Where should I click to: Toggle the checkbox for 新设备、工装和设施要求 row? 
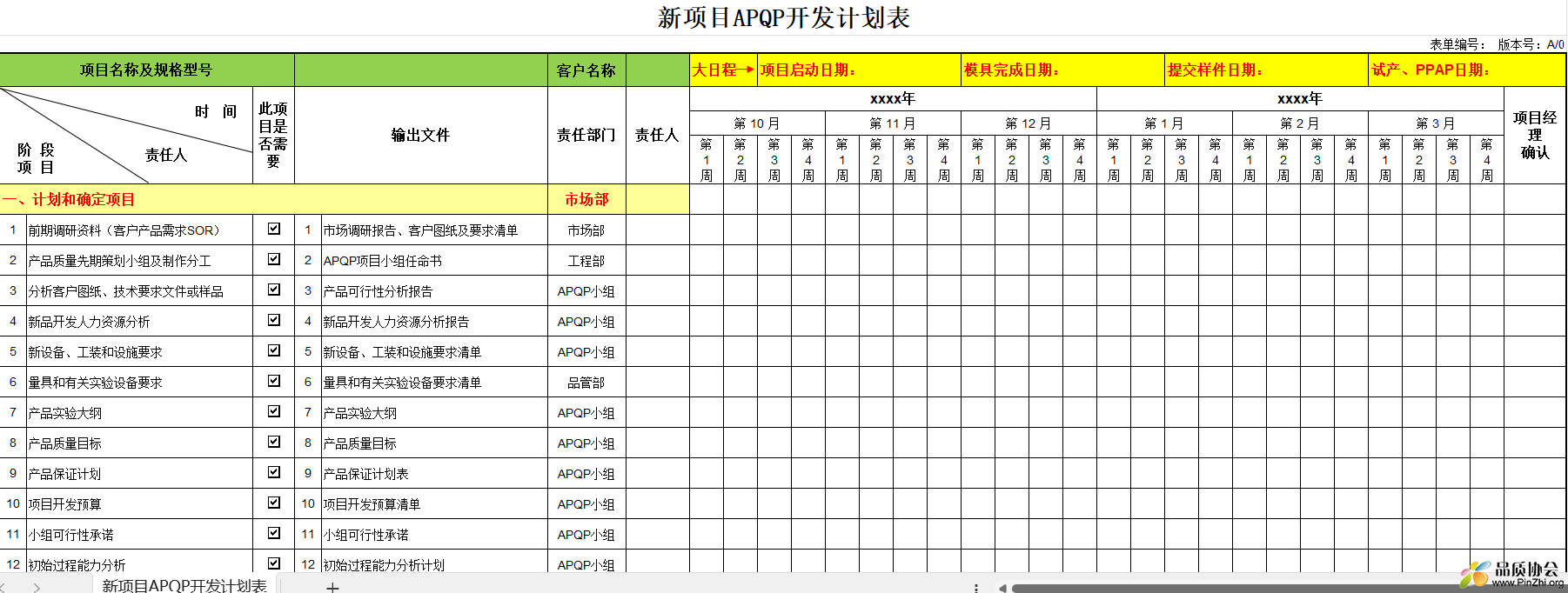click(x=274, y=350)
